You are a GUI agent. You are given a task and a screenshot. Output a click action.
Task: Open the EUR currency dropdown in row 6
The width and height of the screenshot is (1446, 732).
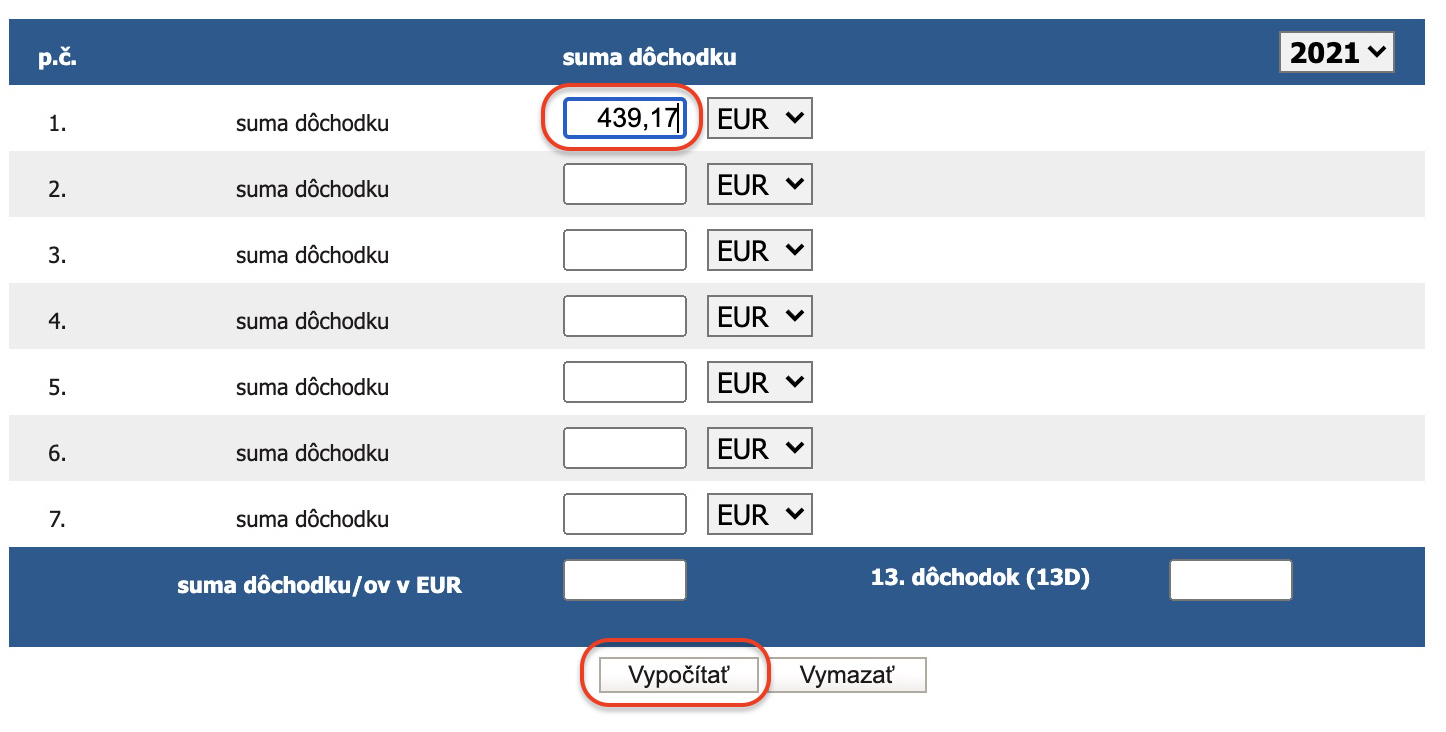pyautogui.click(x=760, y=449)
